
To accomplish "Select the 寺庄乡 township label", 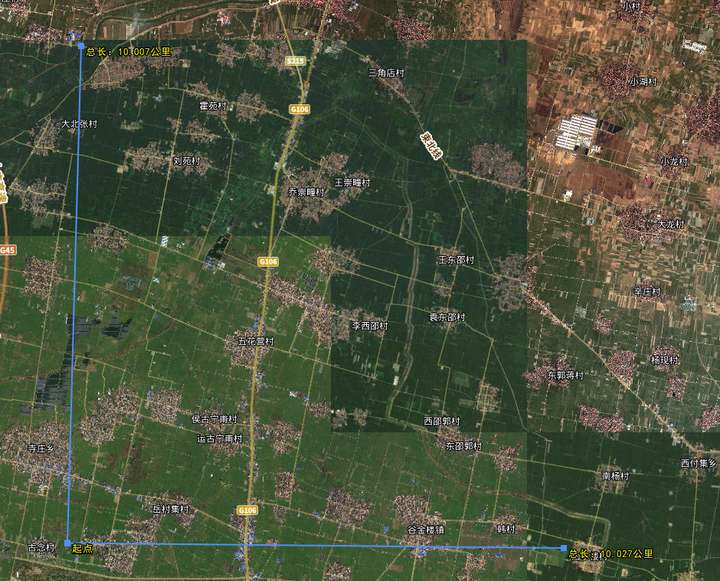I will click(41, 448).
